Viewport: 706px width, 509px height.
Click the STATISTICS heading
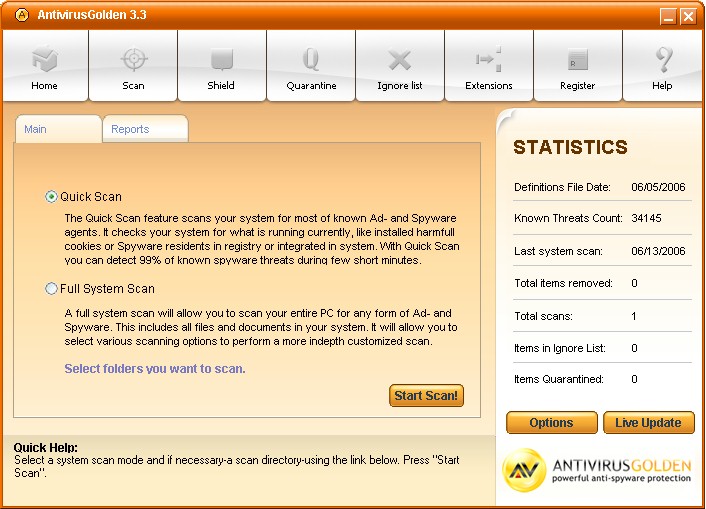pyautogui.click(x=570, y=147)
